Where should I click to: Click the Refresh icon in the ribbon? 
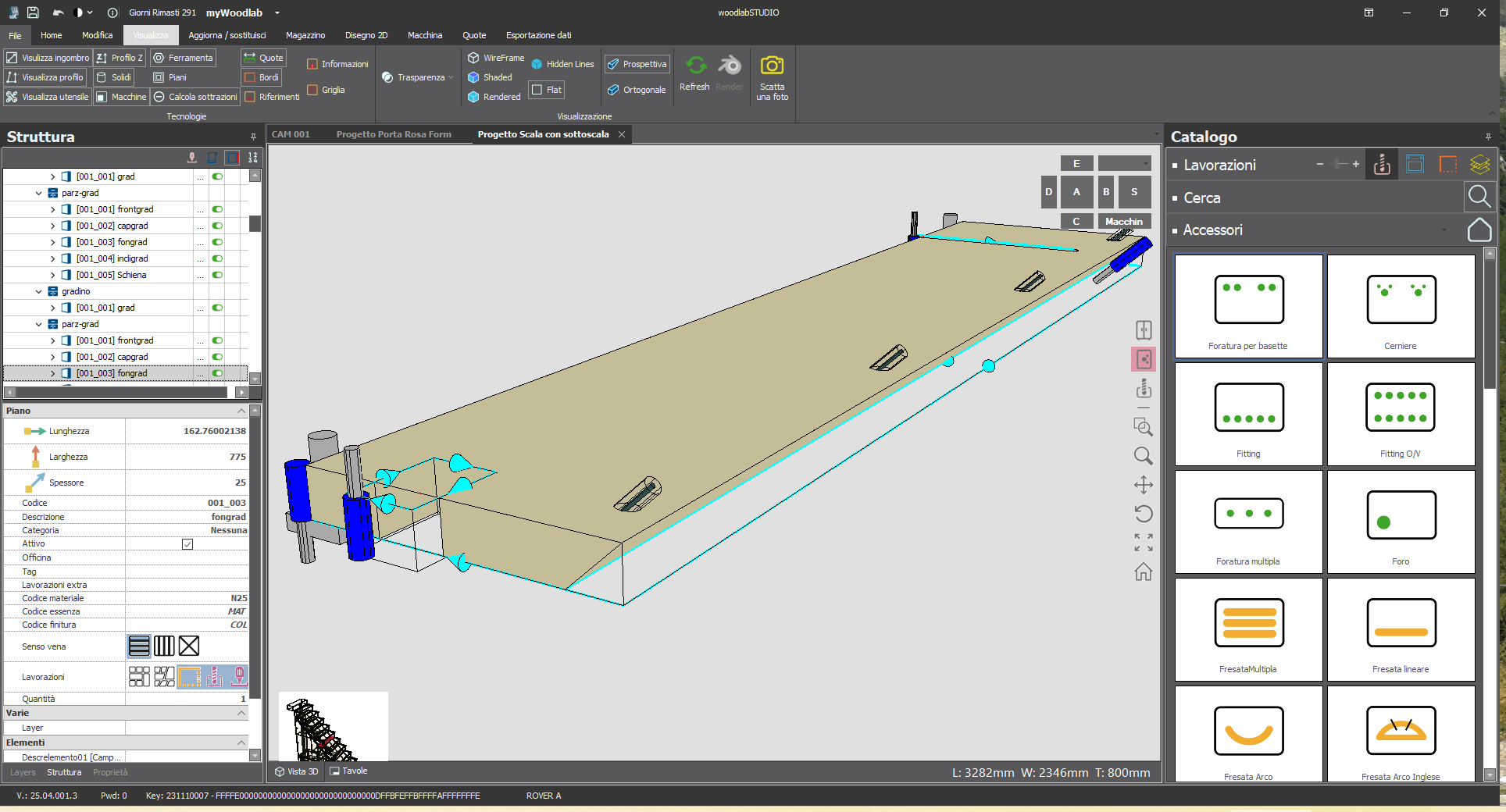click(x=695, y=66)
